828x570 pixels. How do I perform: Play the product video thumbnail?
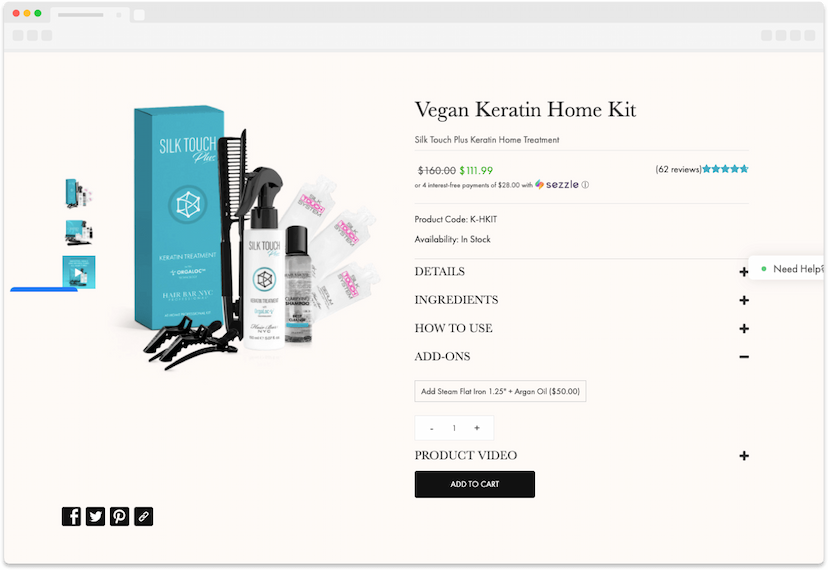coord(79,273)
